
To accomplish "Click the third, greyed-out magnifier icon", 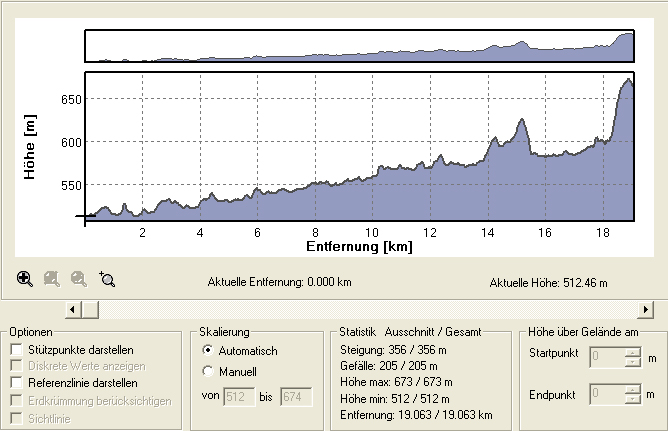I will [79, 280].
